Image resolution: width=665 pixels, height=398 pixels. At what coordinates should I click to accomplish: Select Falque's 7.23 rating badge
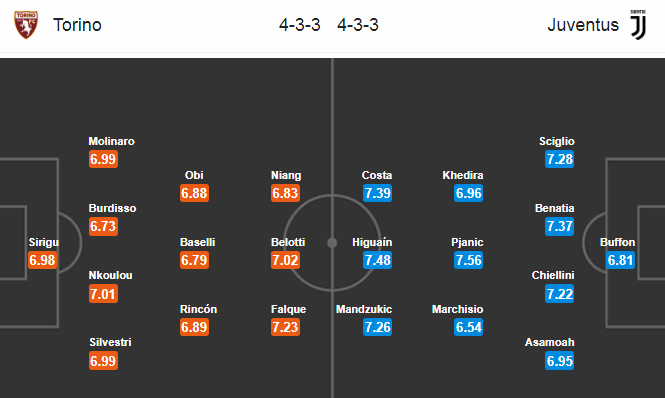[x=285, y=327]
